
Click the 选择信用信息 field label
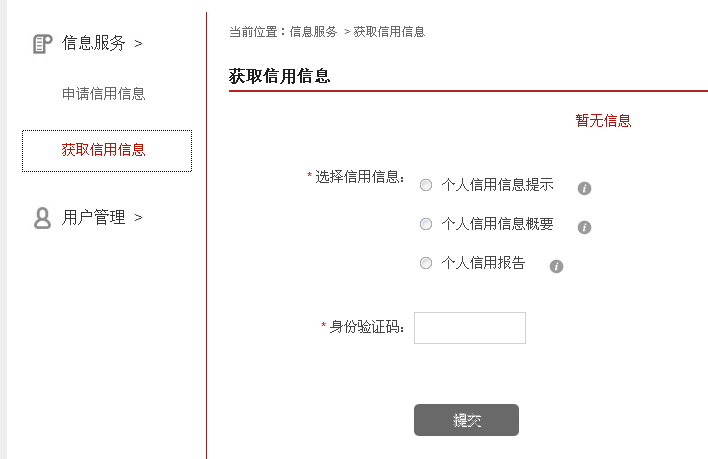point(358,177)
